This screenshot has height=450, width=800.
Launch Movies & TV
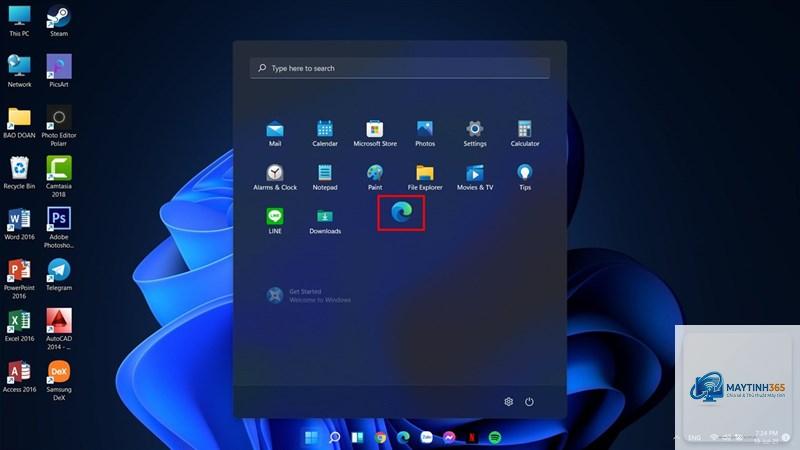pos(474,177)
